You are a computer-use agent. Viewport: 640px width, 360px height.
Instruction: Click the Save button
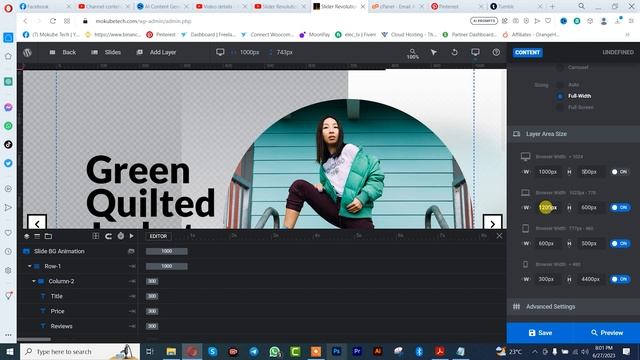click(540, 333)
